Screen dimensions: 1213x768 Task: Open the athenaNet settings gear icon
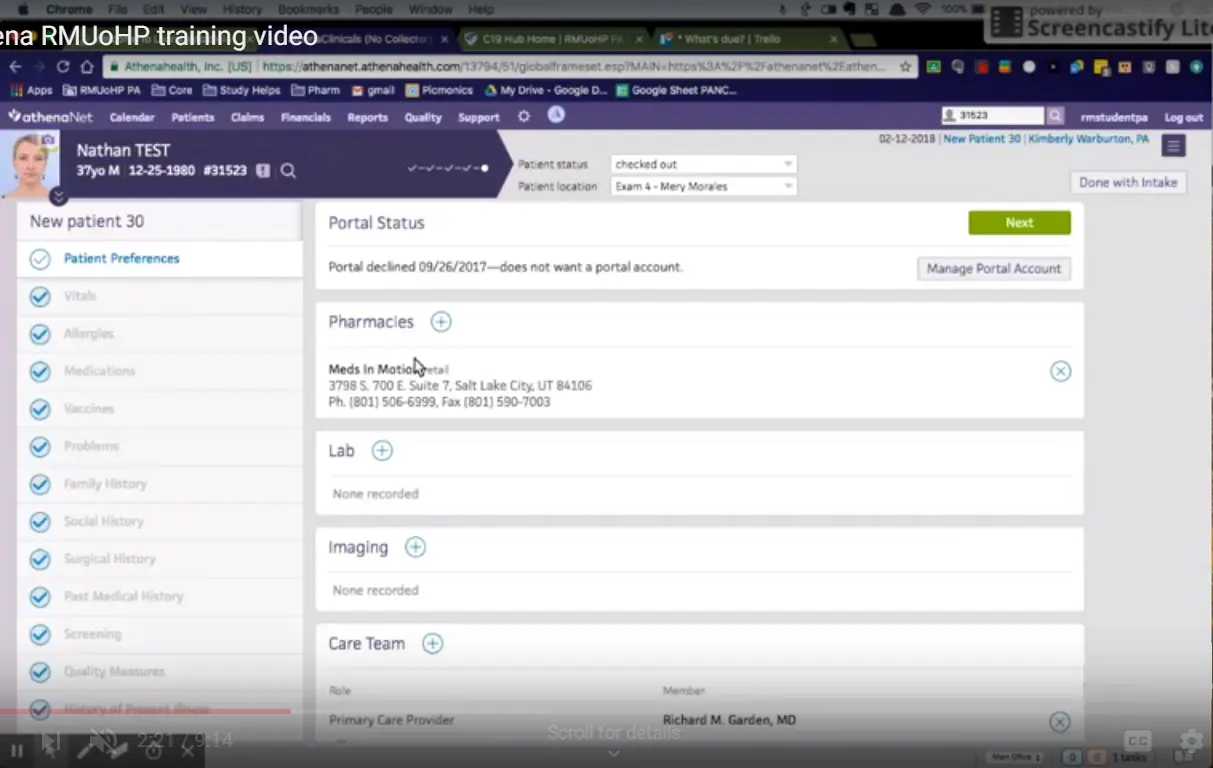coord(524,117)
